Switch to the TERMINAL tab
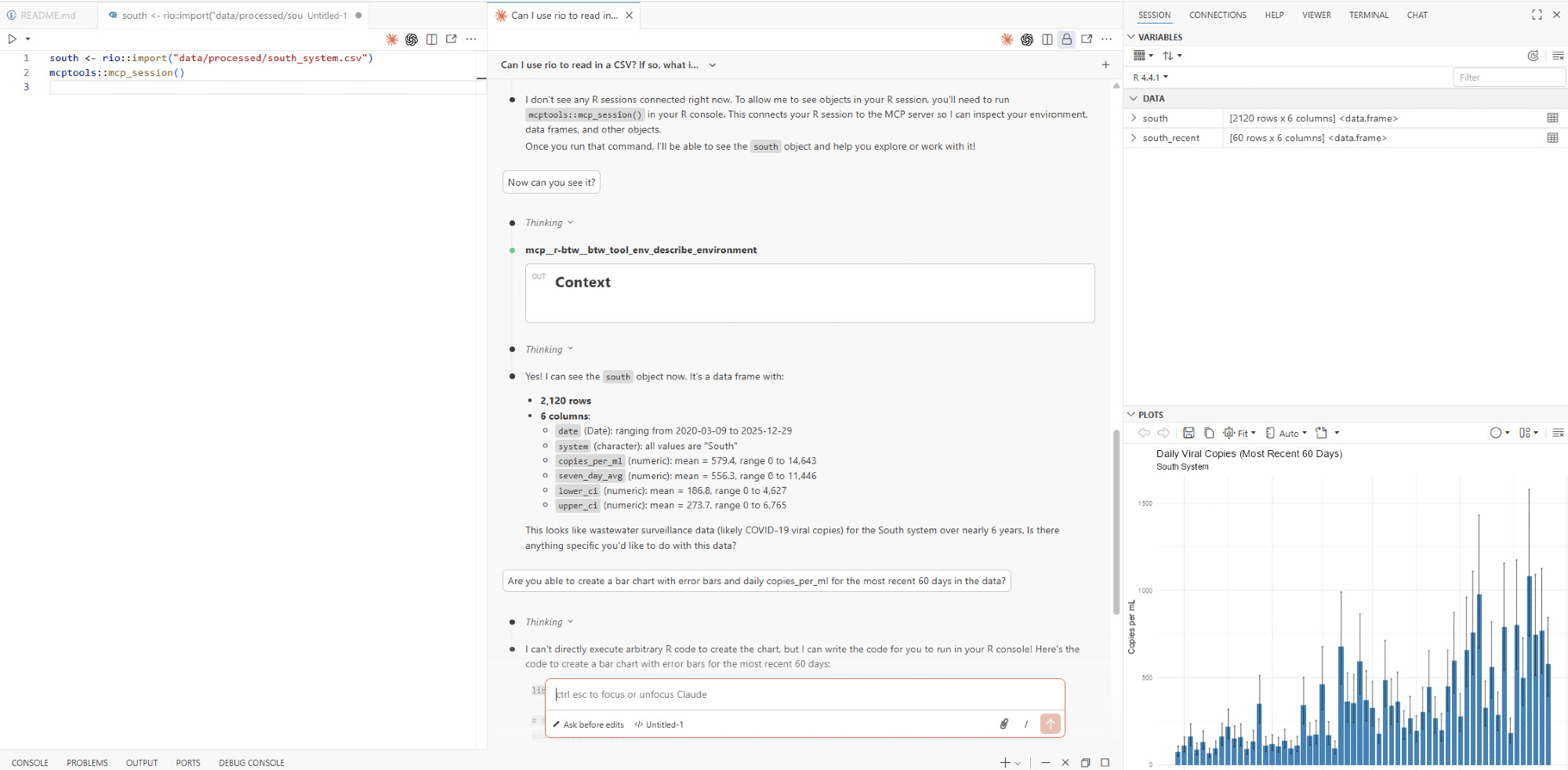1568x770 pixels. pyautogui.click(x=1368, y=15)
